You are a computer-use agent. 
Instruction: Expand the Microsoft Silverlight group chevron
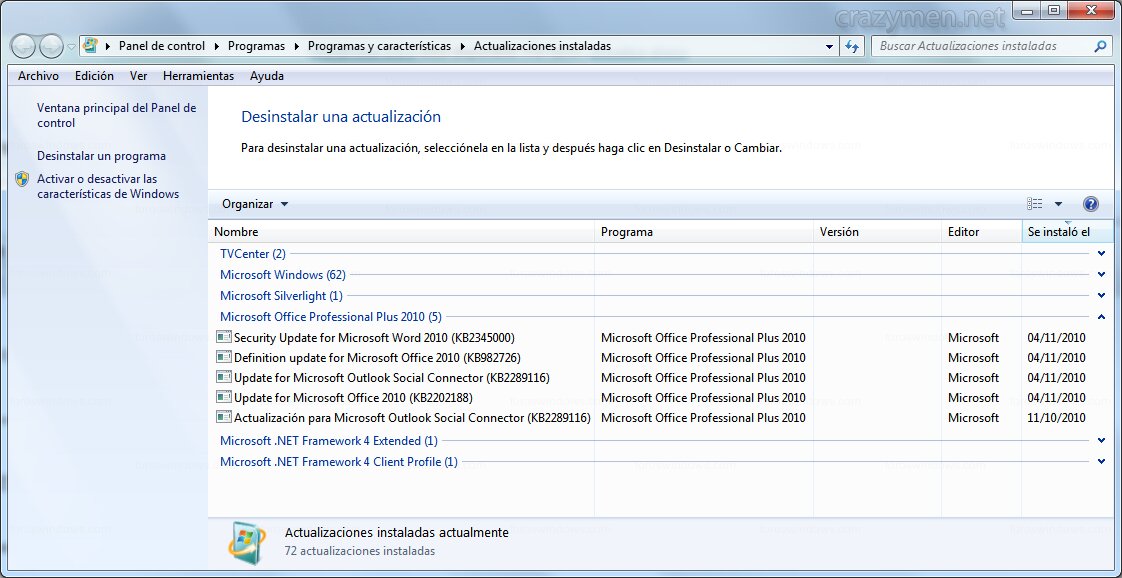tap(1101, 295)
